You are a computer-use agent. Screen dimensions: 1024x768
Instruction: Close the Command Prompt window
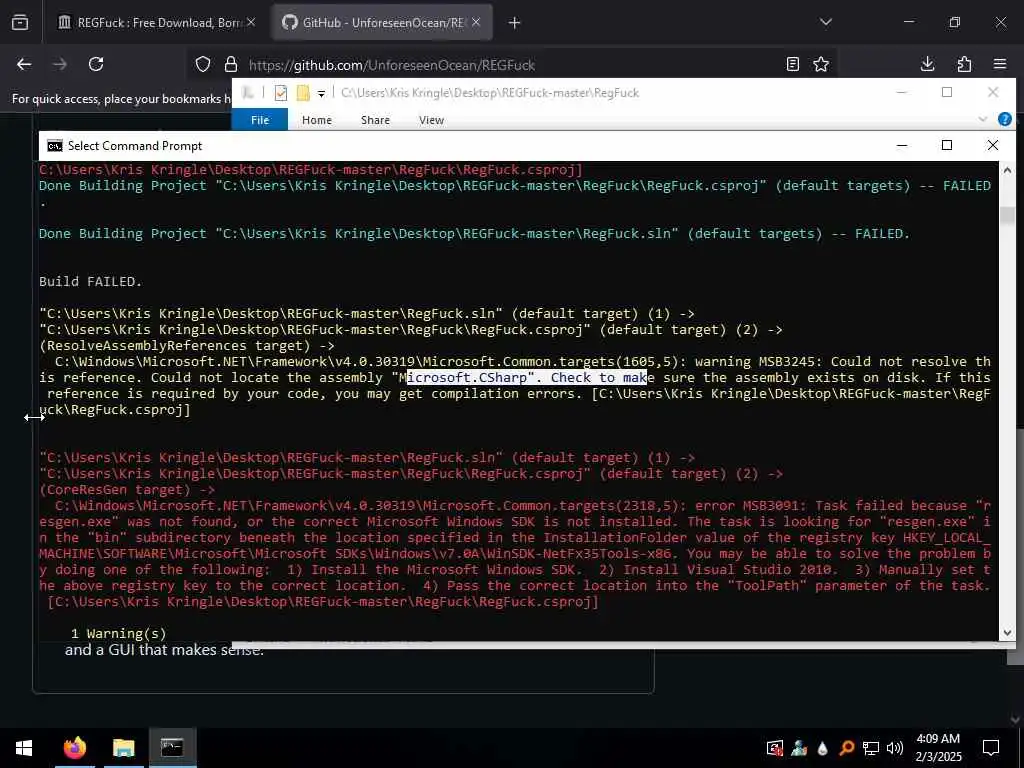993,146
